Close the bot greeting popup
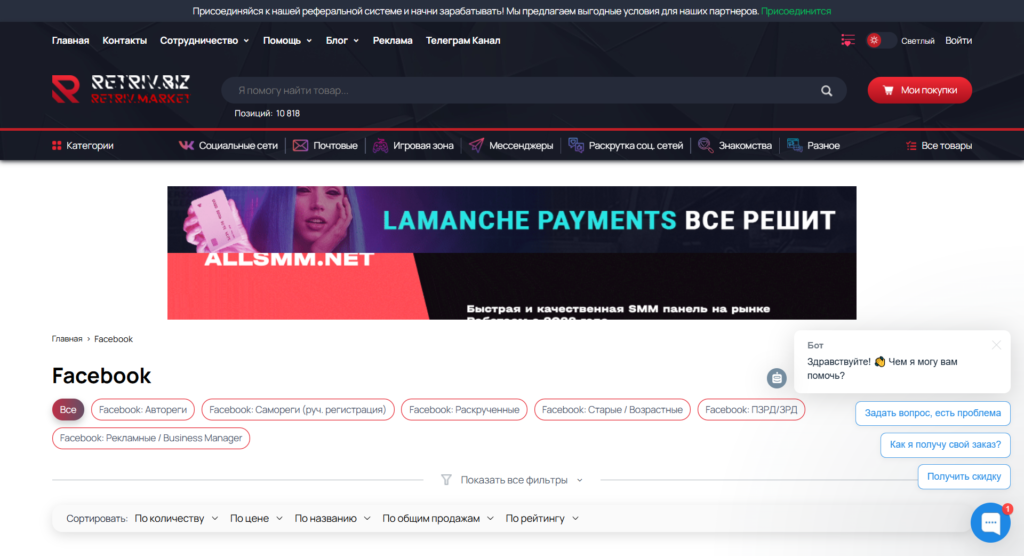Screen dimensions: 1024x556 tap(996, 345)
